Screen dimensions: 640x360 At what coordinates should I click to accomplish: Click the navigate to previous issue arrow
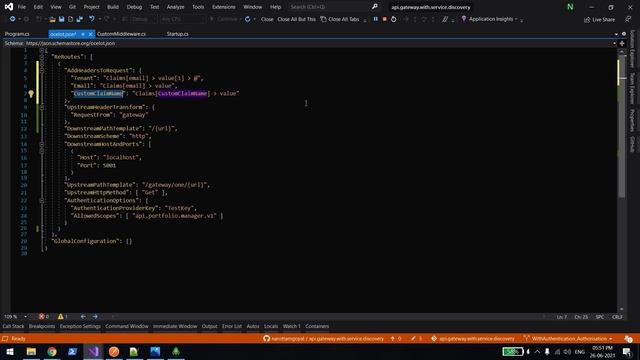(83, 317)
